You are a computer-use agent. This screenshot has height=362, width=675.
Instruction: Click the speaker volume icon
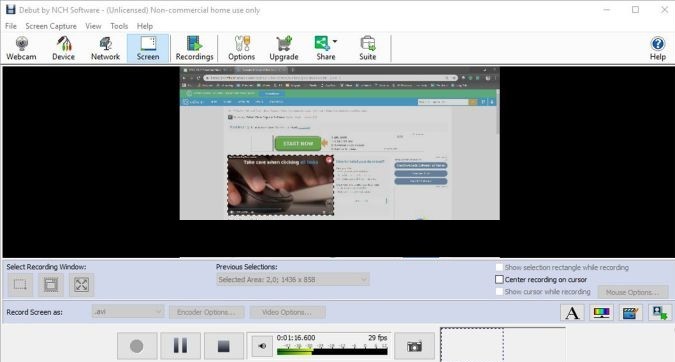(x=262, y=346)
